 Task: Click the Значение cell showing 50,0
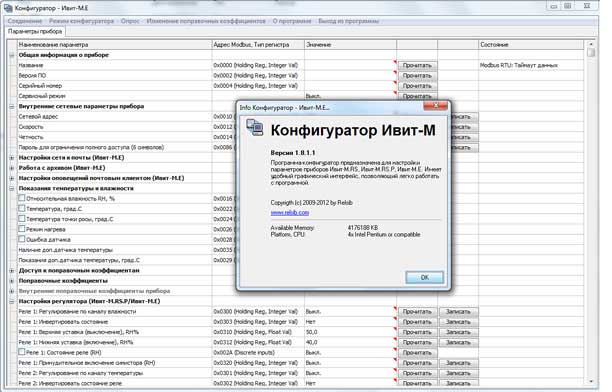click(x=350, y=332)
